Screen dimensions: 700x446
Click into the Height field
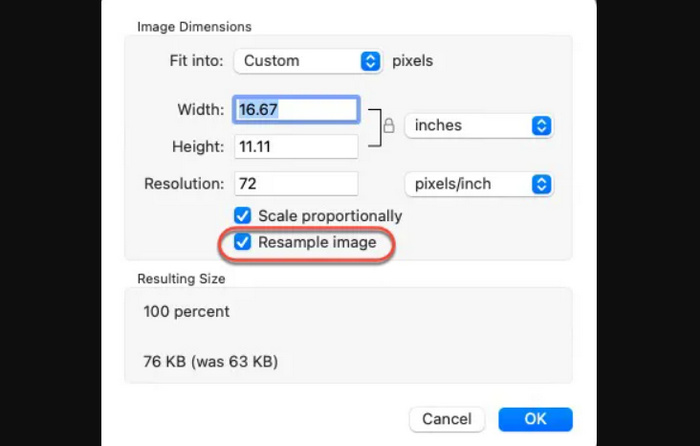(x=296, y=146)
